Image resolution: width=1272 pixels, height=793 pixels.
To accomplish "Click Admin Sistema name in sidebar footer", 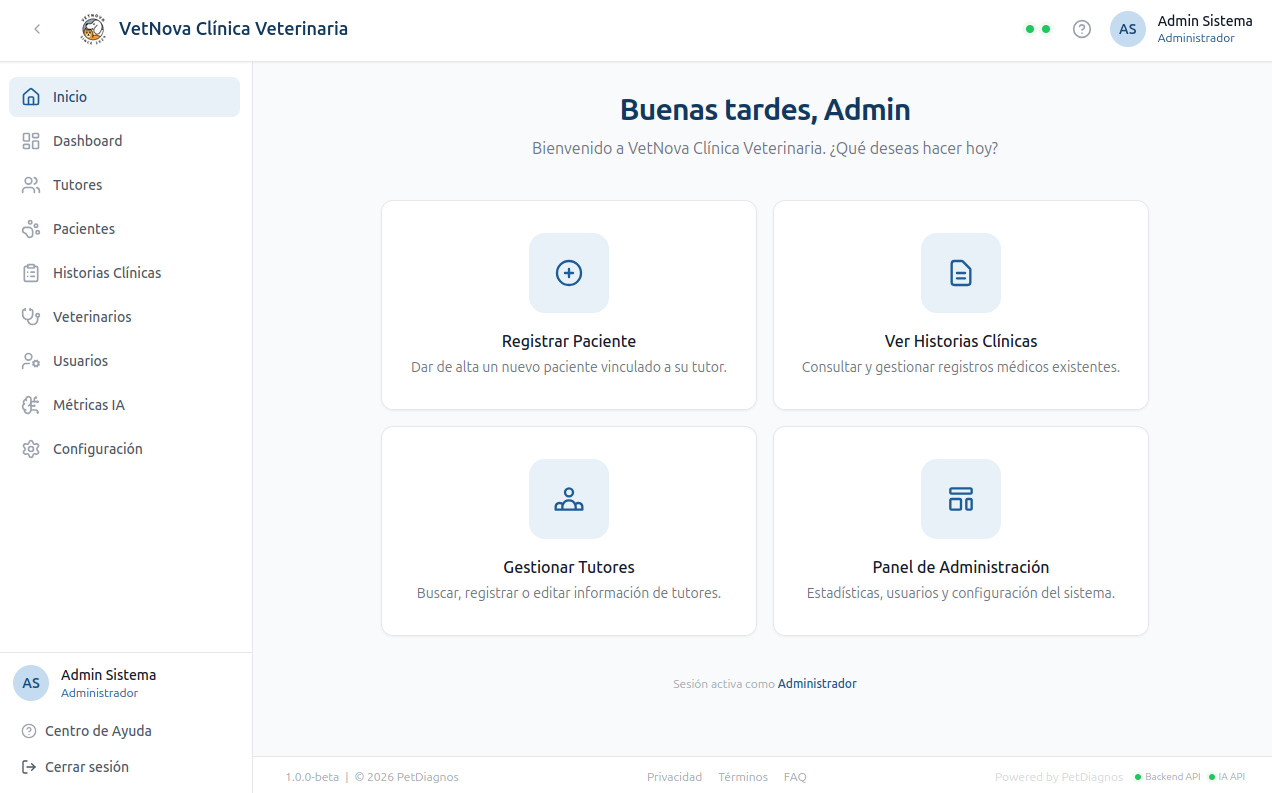I will [108, 675].
